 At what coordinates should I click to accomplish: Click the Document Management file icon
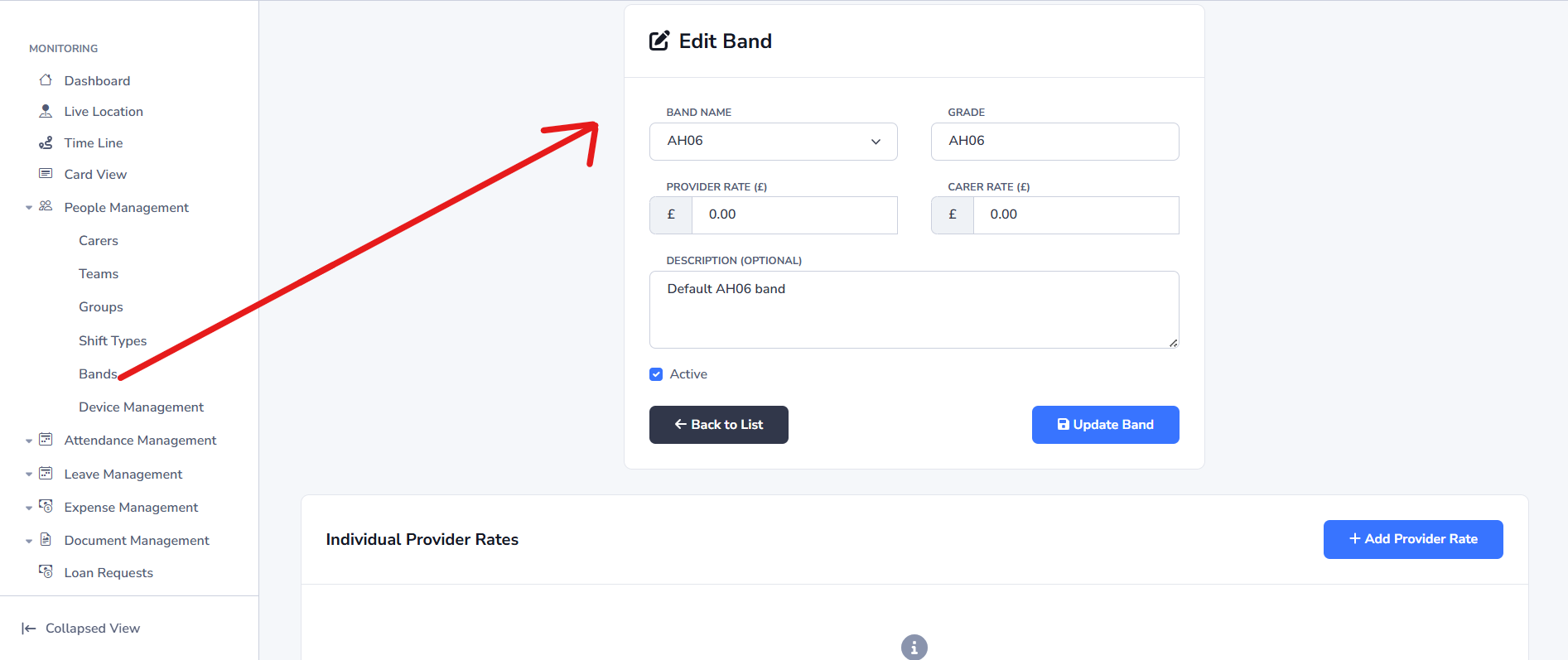(x=46, y=540)
